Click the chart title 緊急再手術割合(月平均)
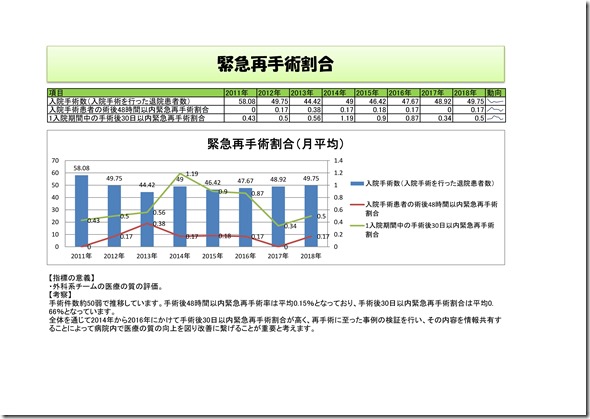The height and width of the screenshot is (419, 590). [275, 144]
